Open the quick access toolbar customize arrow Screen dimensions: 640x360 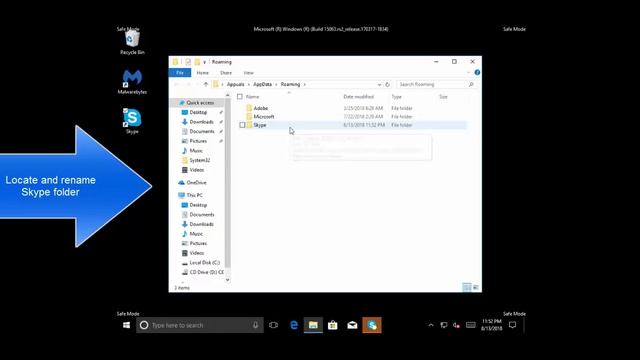[204, 62]
